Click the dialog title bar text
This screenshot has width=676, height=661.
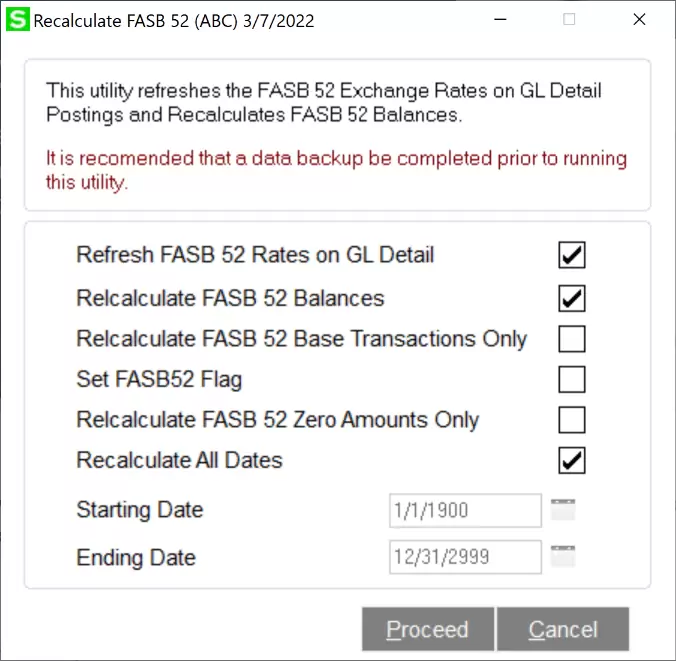(174, 21)
